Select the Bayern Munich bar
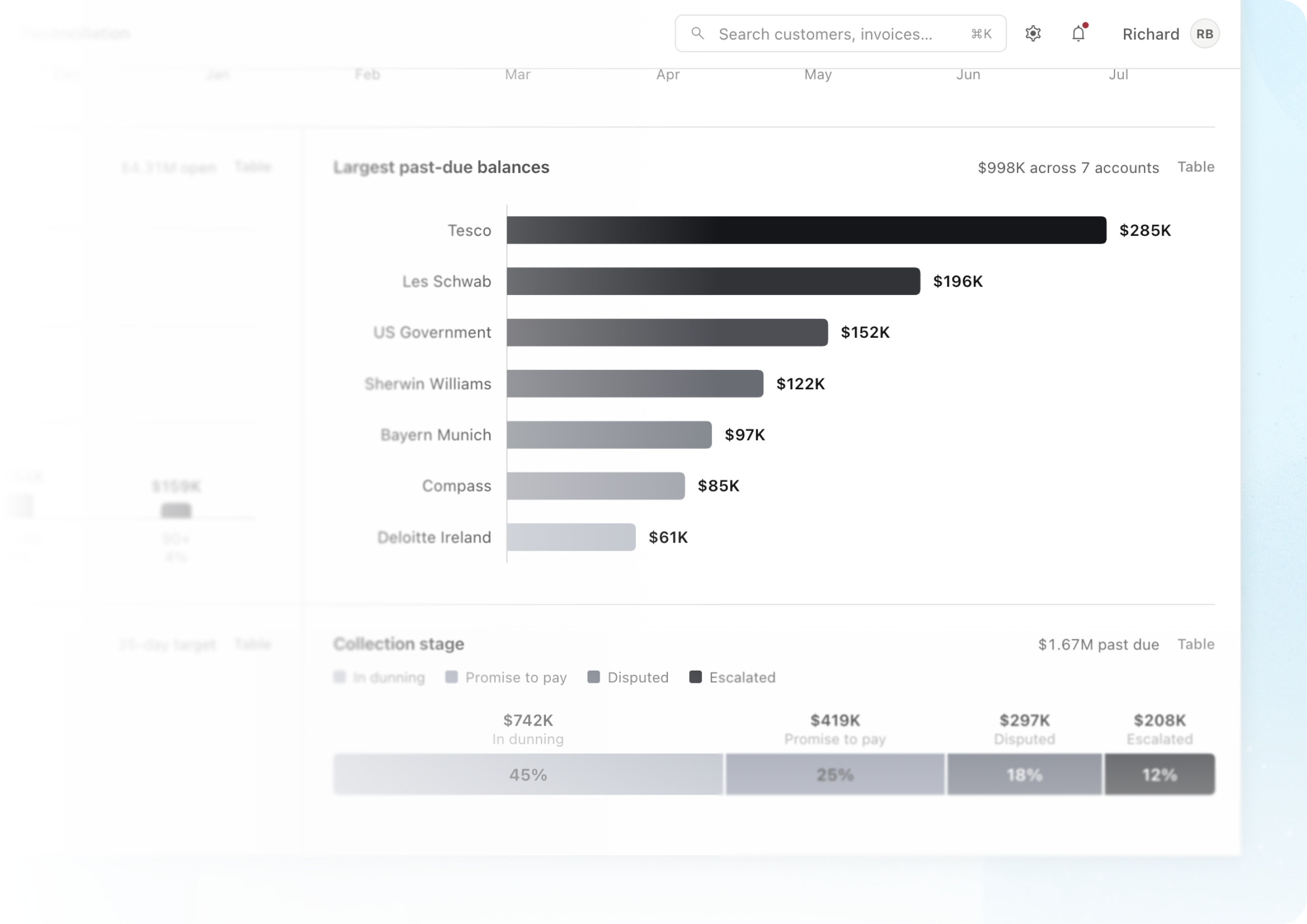 (609, 435)
